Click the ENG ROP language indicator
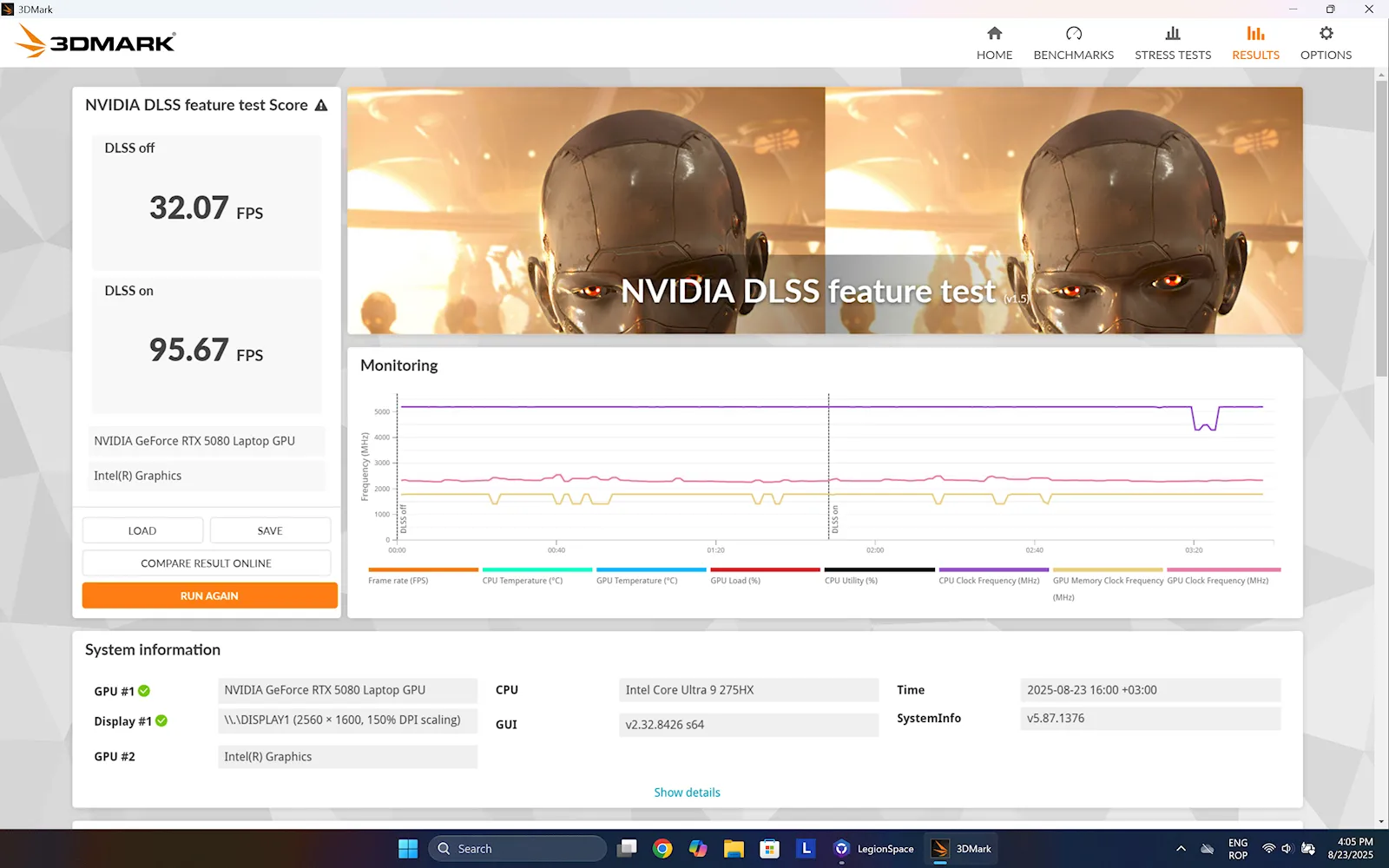The width and height of the screenshot is (1389, 868). click(x=1238, y=849)
